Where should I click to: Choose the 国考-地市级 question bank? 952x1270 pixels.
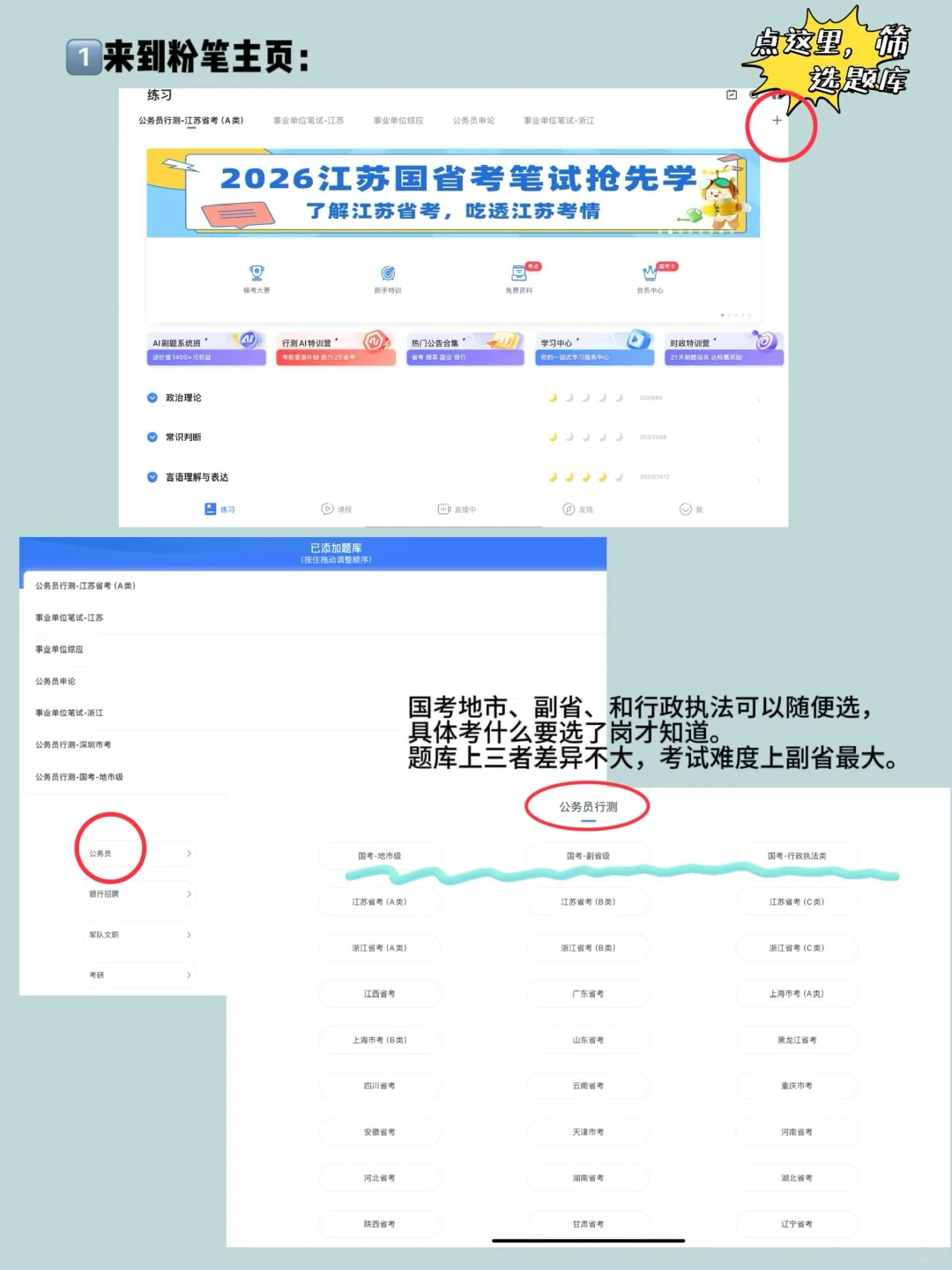(x=379, y=855)
